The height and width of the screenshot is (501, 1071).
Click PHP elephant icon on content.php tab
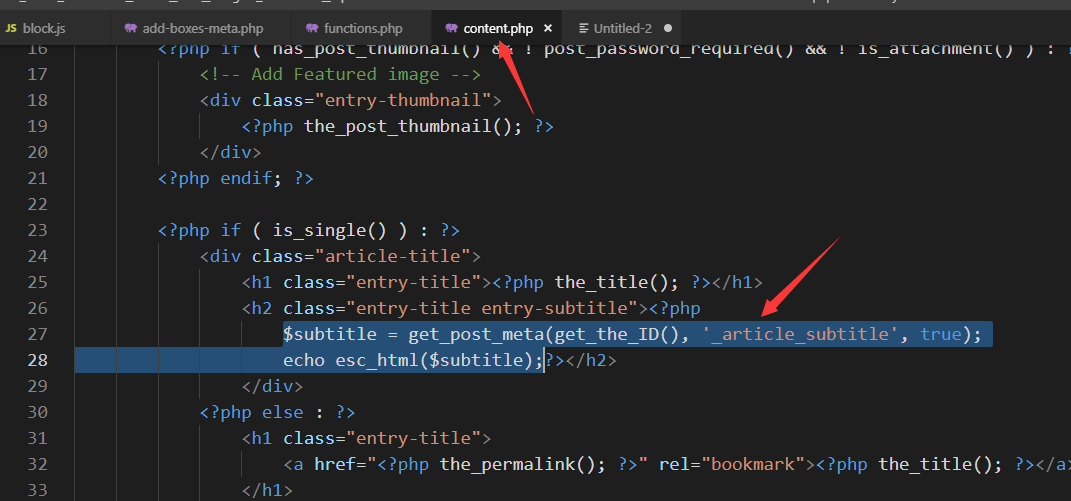[x=452, y=28]
